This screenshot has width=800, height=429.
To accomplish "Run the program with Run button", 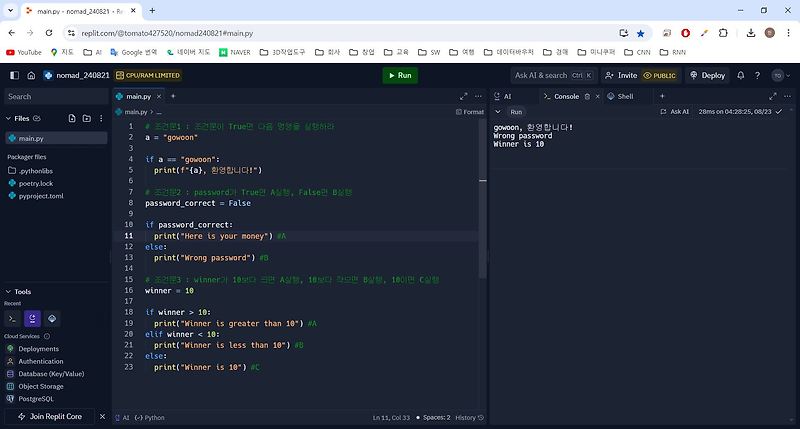I will coord(400,75).
